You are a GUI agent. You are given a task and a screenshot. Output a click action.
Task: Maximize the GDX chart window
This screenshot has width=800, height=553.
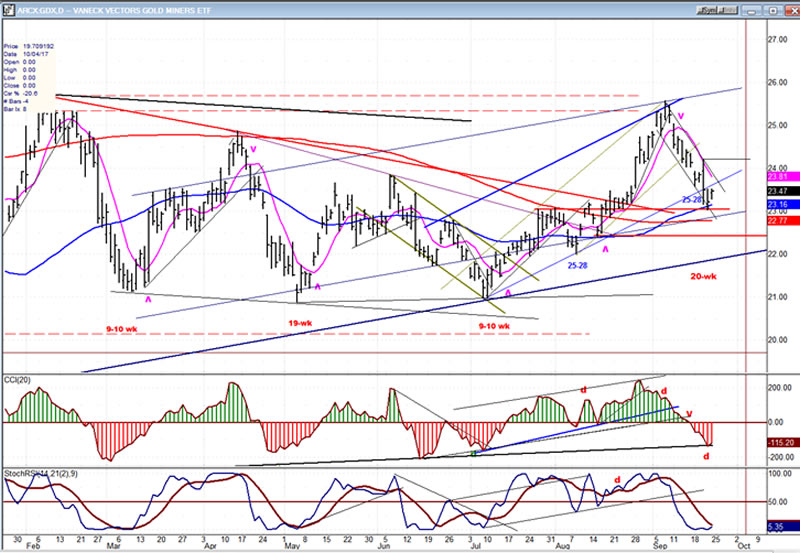coord(772,10)
